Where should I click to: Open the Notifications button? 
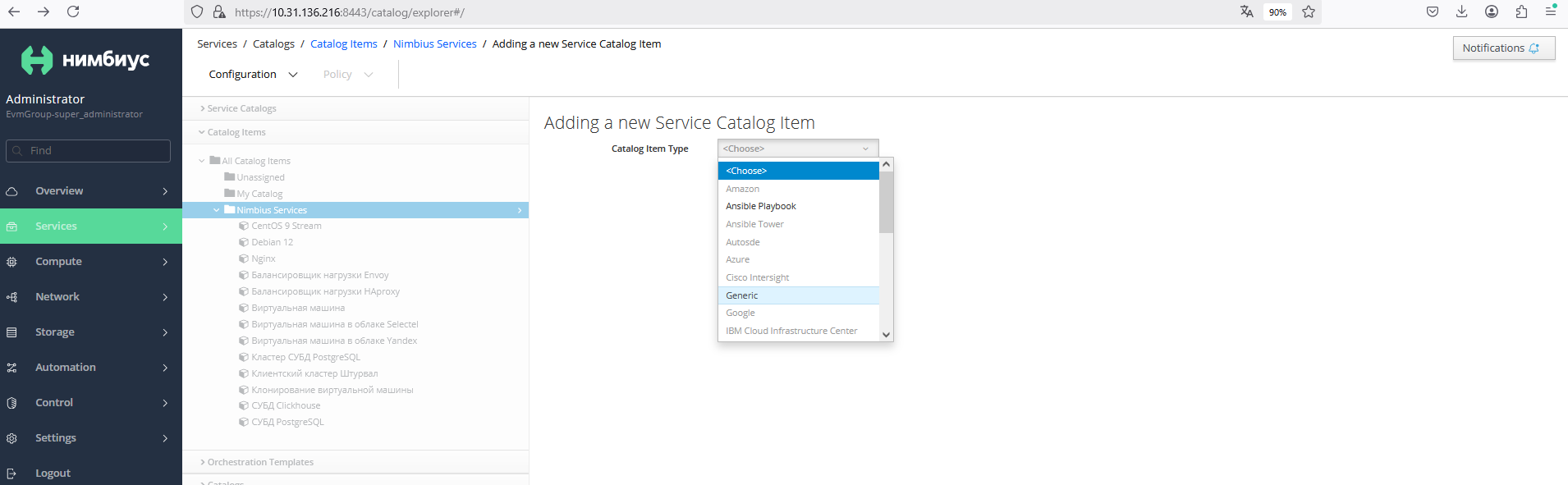[1503, 48]
